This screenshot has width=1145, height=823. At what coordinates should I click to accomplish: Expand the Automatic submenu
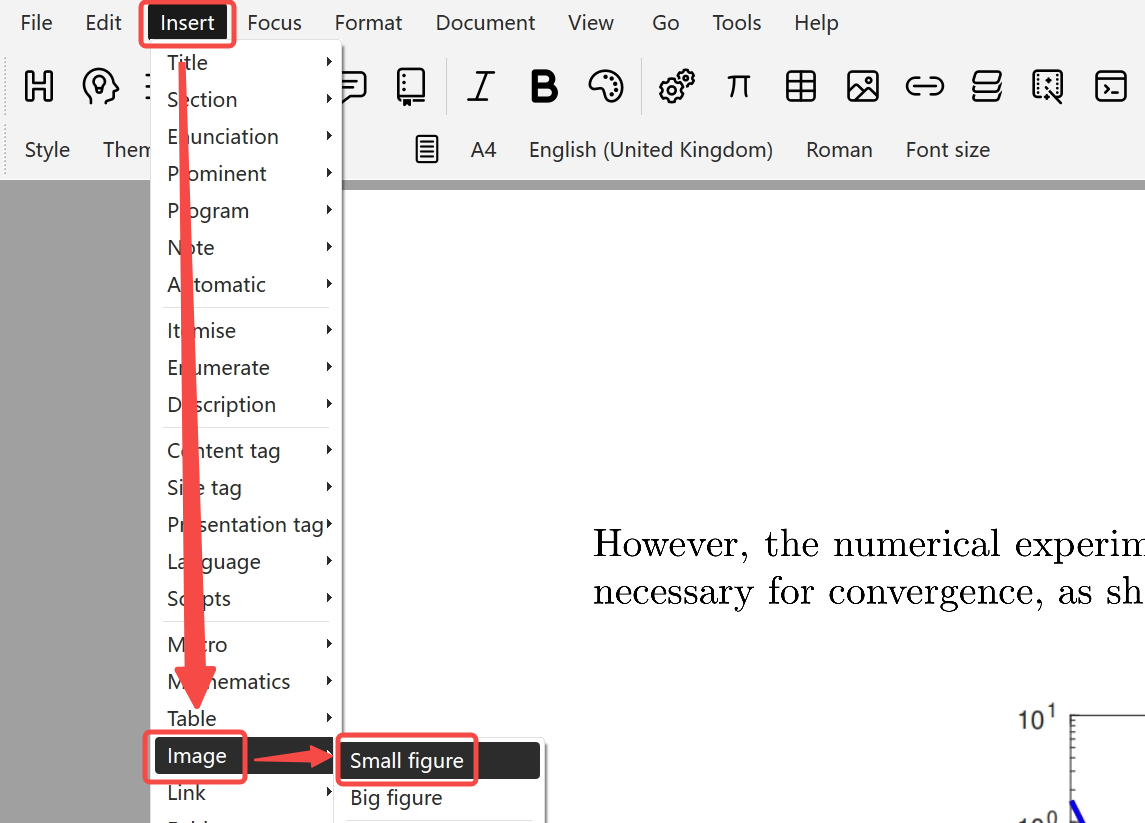tap(247, 285)
